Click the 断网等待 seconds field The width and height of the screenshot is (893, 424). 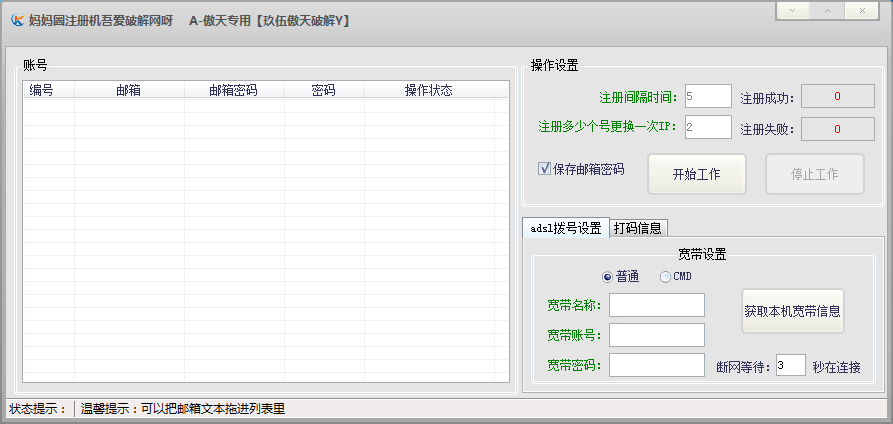789,365
